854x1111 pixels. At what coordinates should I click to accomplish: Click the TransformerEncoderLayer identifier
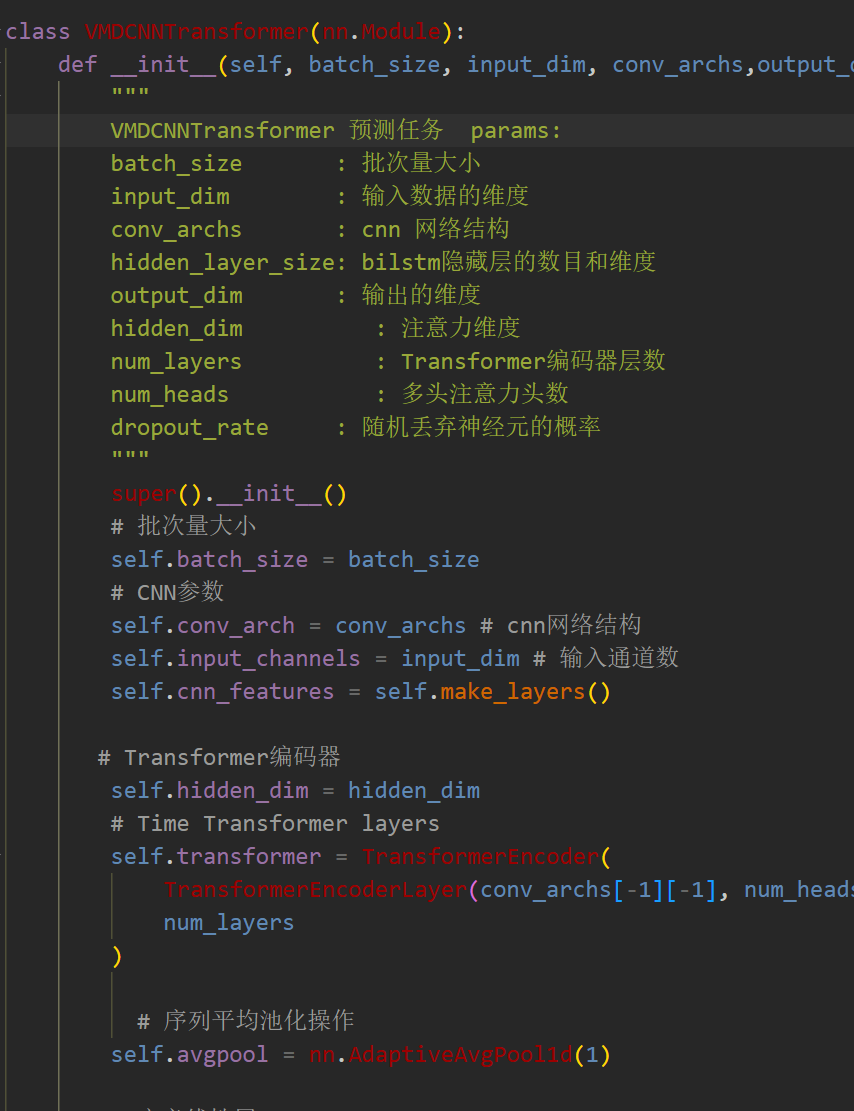(314, 889)
